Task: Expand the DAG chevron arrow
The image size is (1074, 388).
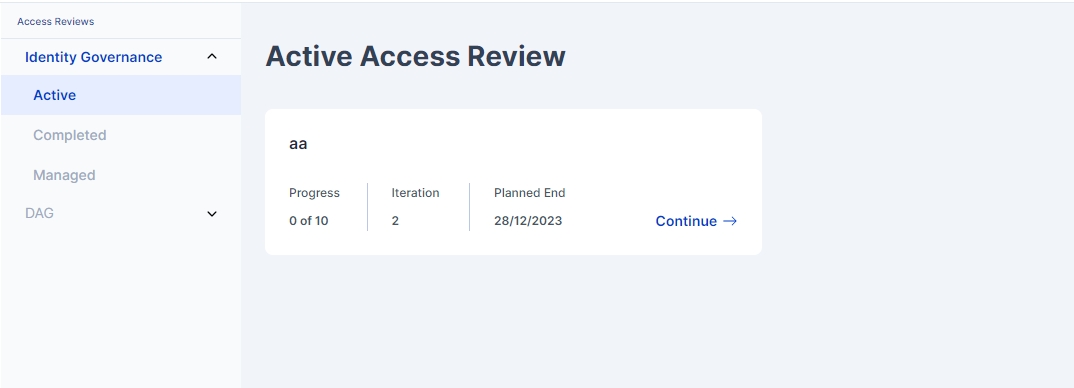Action: [x=212, y=214]
